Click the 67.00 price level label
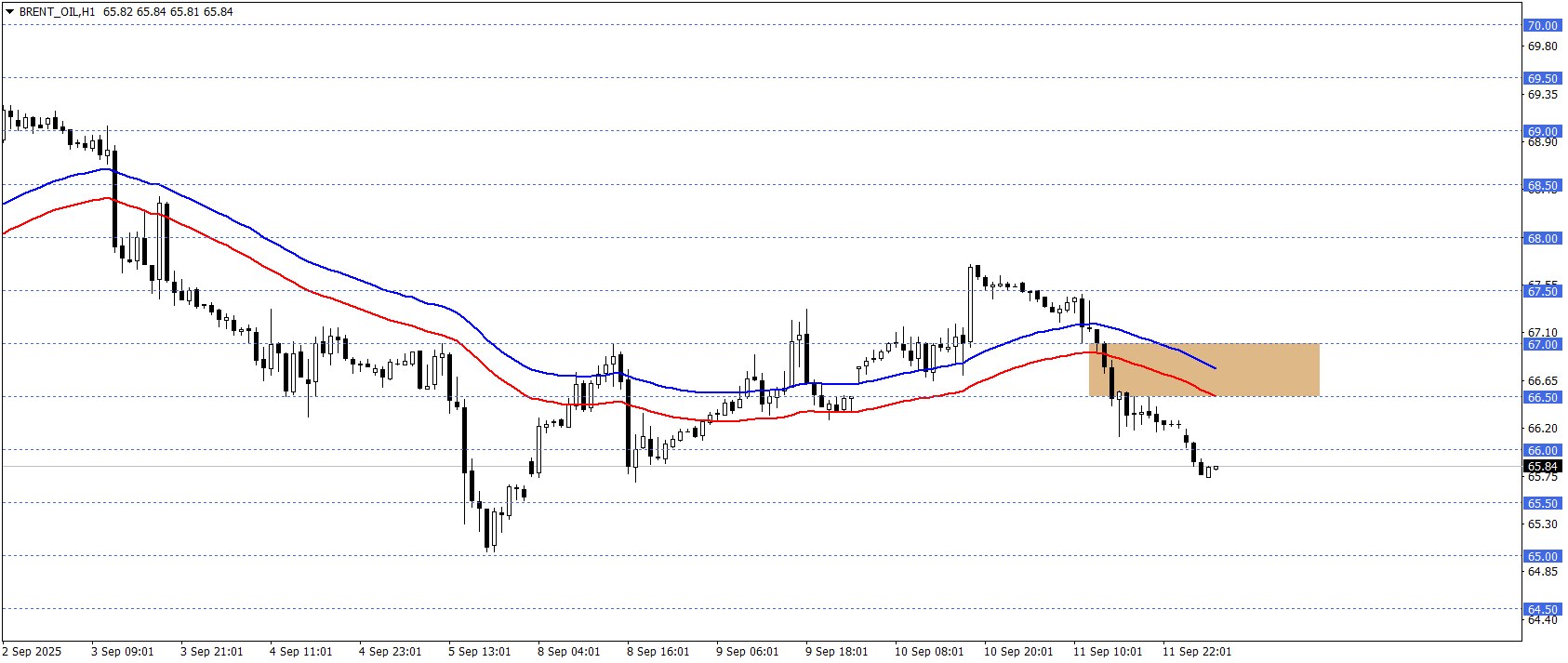The height and width of the screenshot is (663, 1568). (1542, 344)
